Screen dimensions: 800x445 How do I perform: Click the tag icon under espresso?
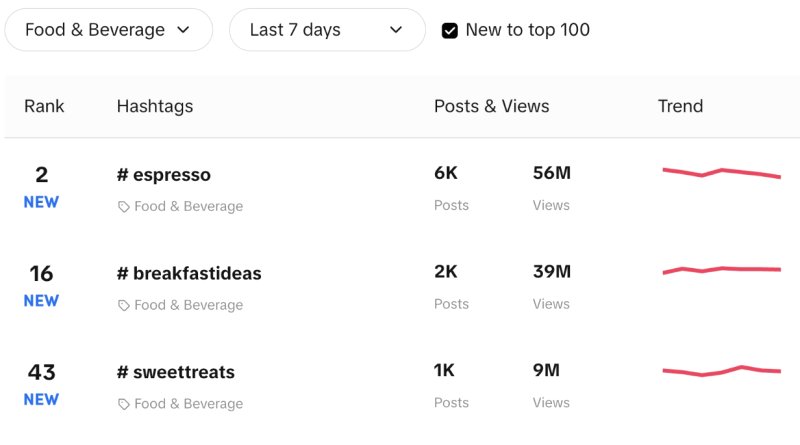[124, 207]
